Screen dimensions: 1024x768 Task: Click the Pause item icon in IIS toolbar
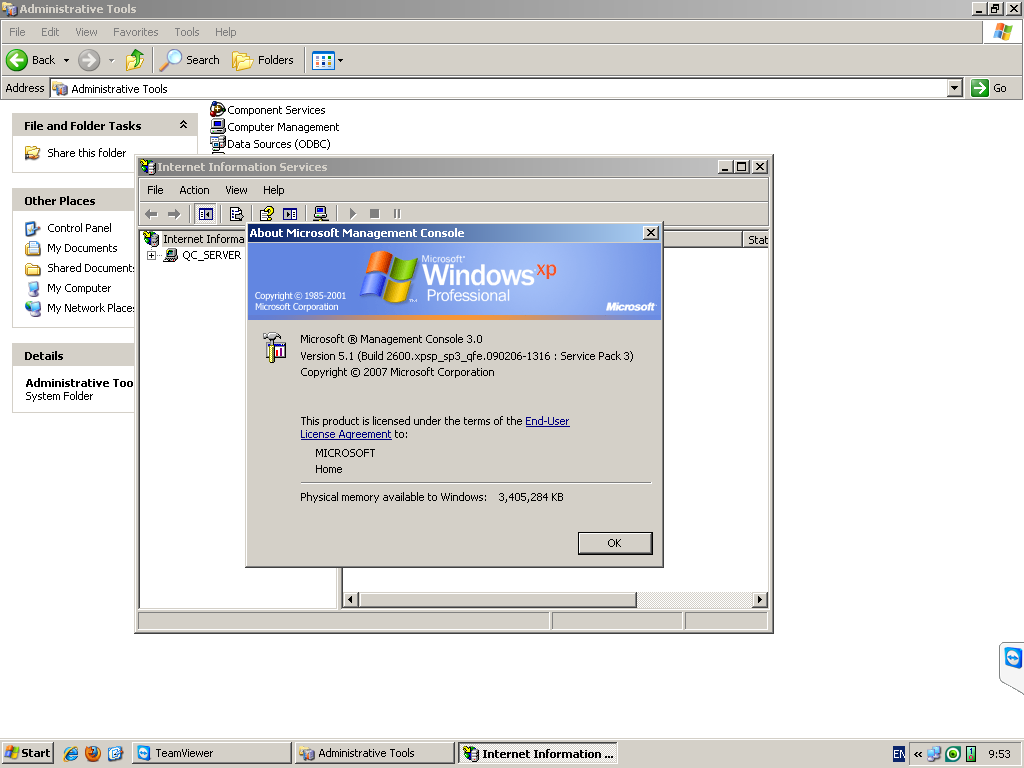397,214
